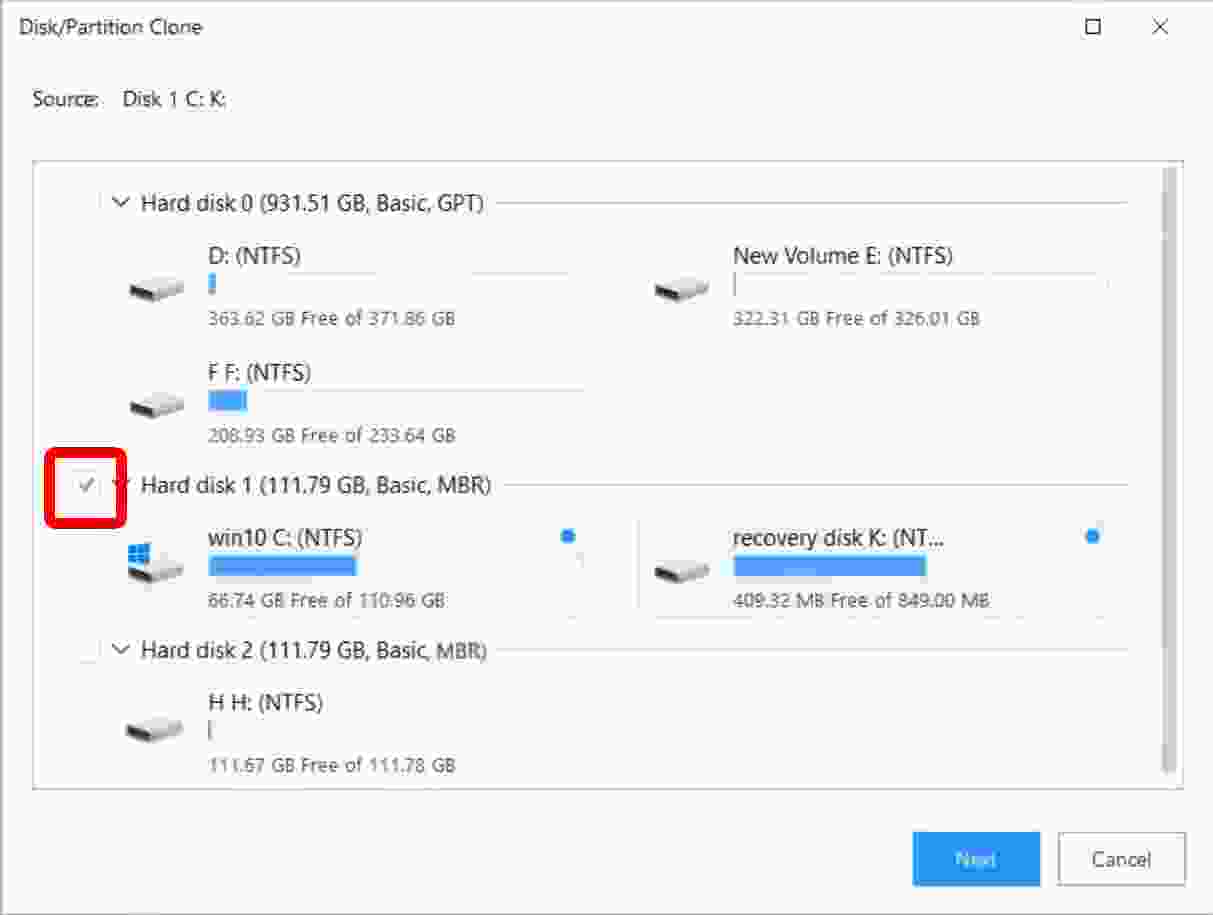Click the "win10 C: (NTFS)" partition label
The height and width of the screenshot is (915, 1213).
click(x=285, y=538)
